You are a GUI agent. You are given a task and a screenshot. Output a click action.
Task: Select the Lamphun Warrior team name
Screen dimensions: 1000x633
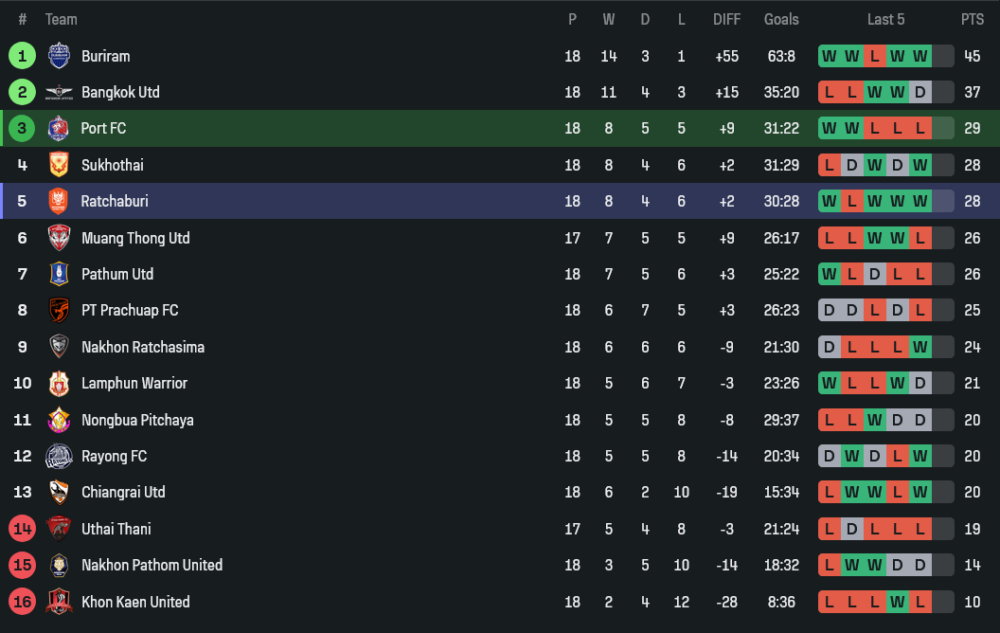click(134, 383)
